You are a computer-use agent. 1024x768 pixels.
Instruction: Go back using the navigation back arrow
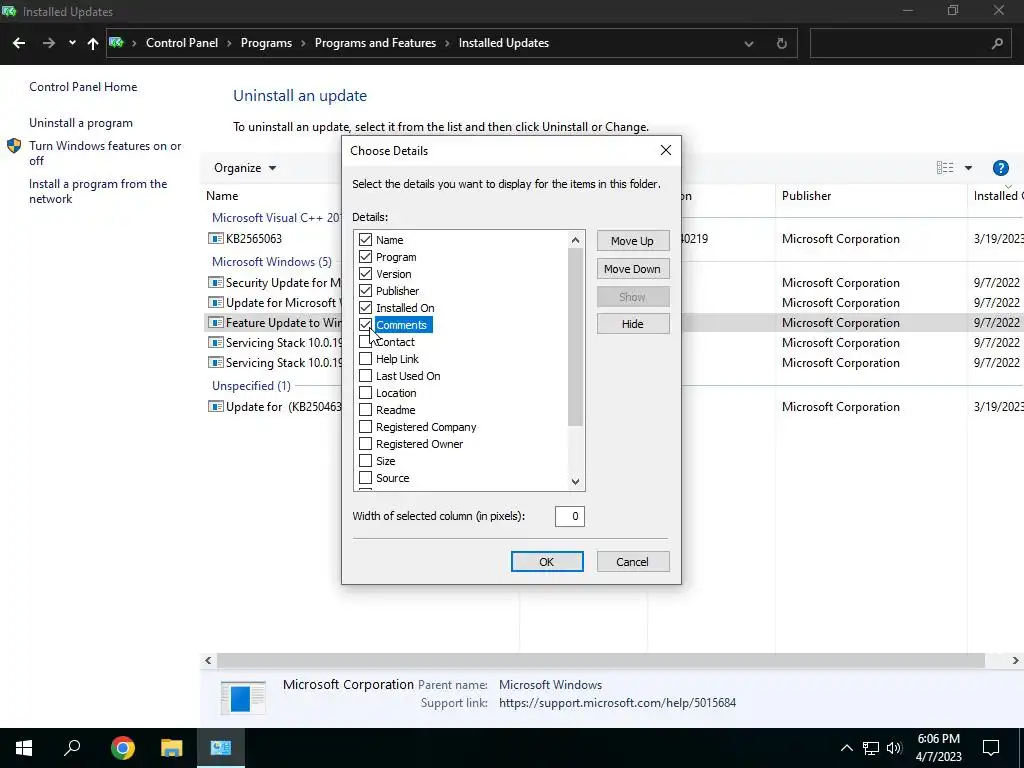pyautogui.click(x=19, y=43)
